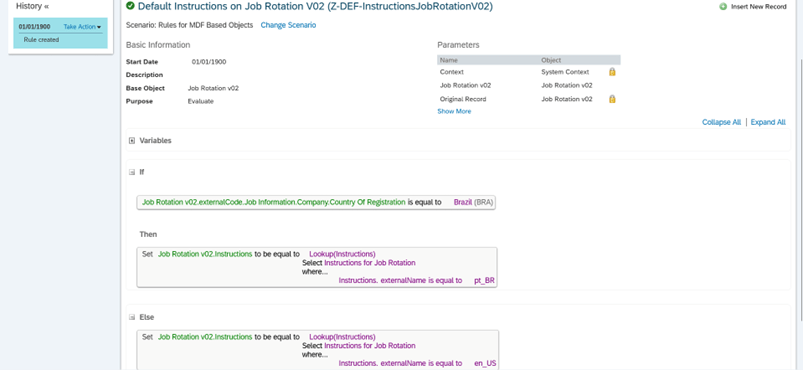Click Show More under Parameters

pos(454,111)
